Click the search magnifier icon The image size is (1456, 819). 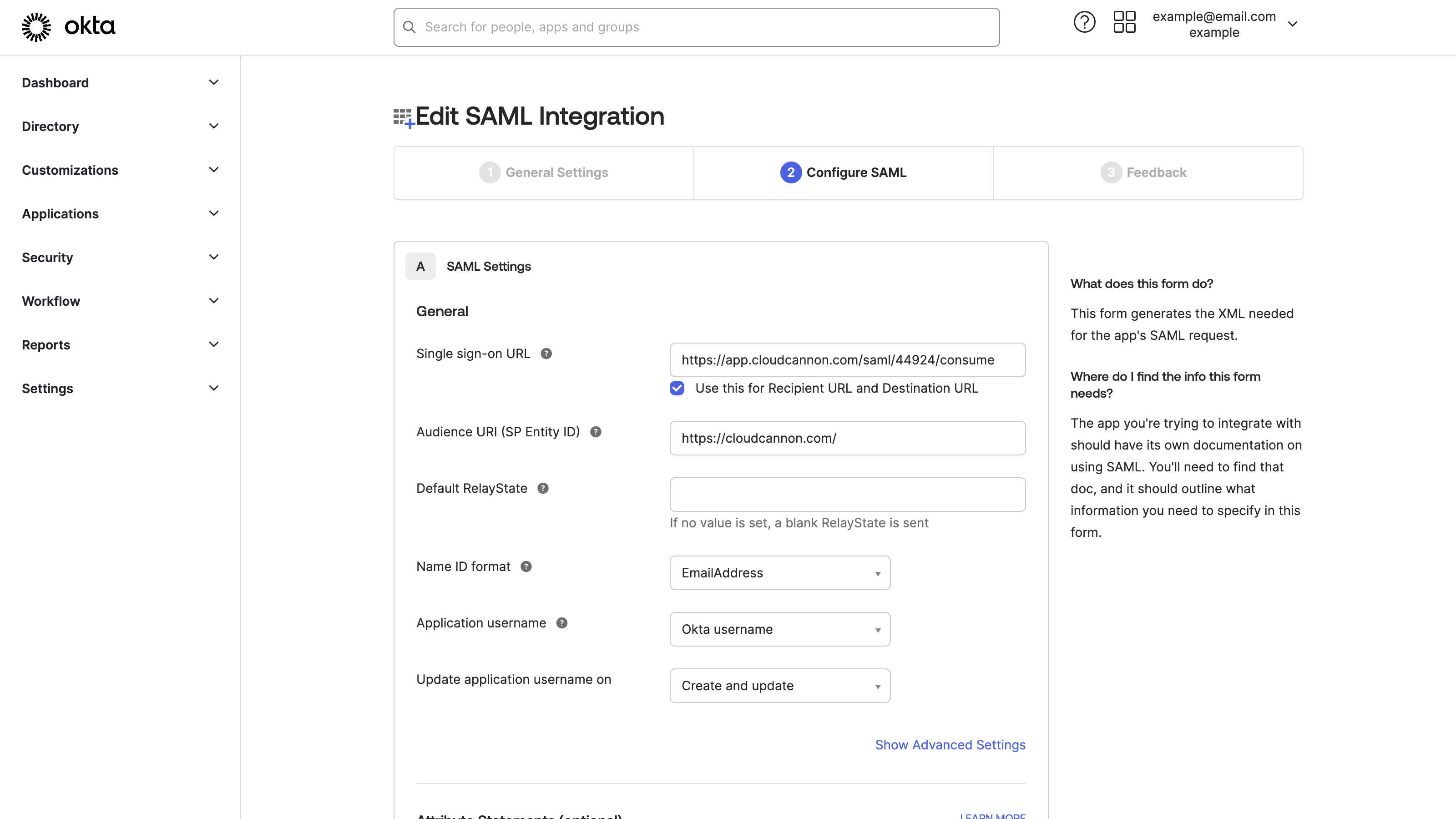pos(409,26)
